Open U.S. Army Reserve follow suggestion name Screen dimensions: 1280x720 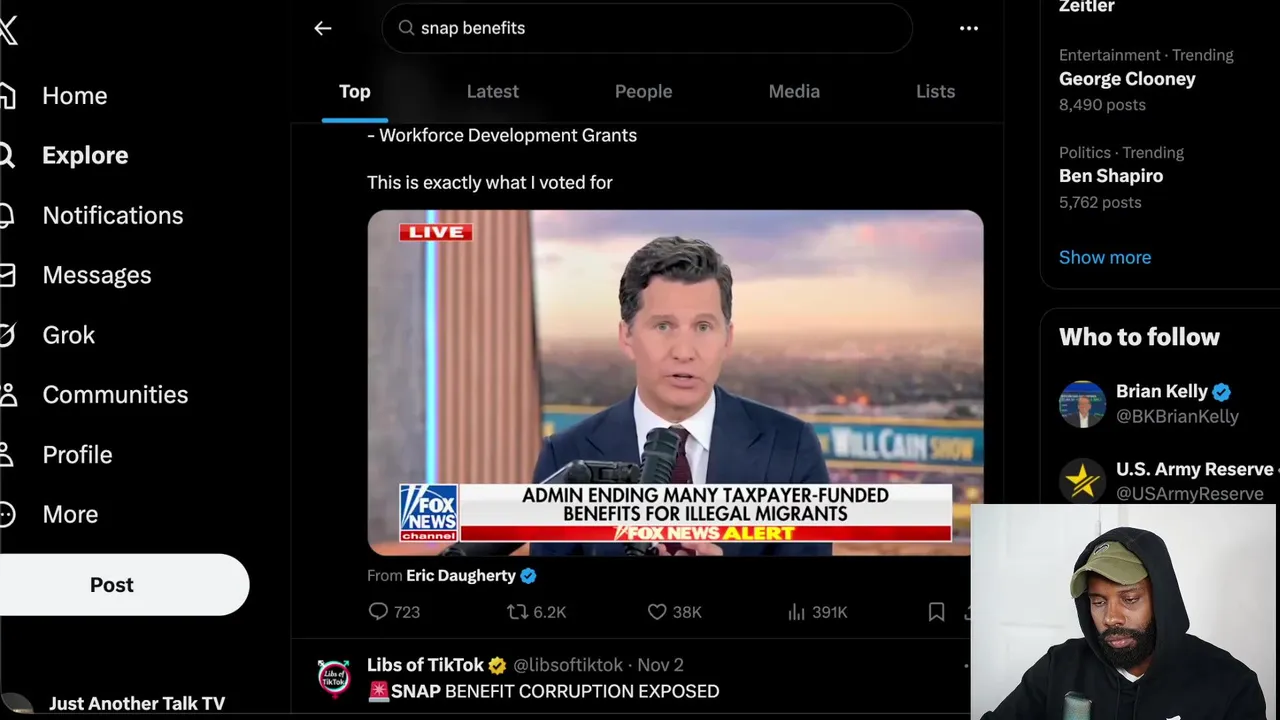[1195, 469]
